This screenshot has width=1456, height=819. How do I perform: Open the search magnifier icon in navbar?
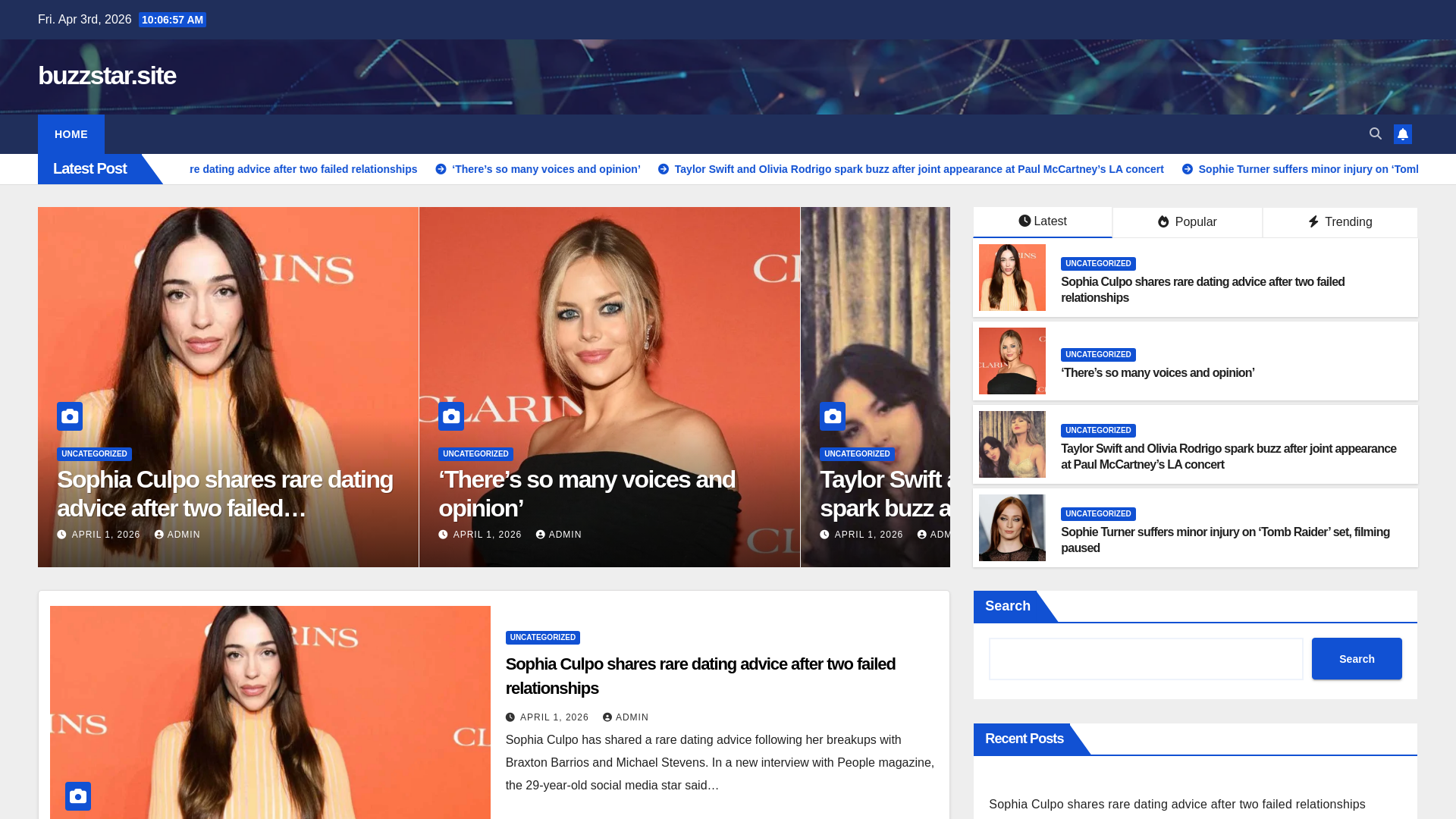[x=1375, y=134]
